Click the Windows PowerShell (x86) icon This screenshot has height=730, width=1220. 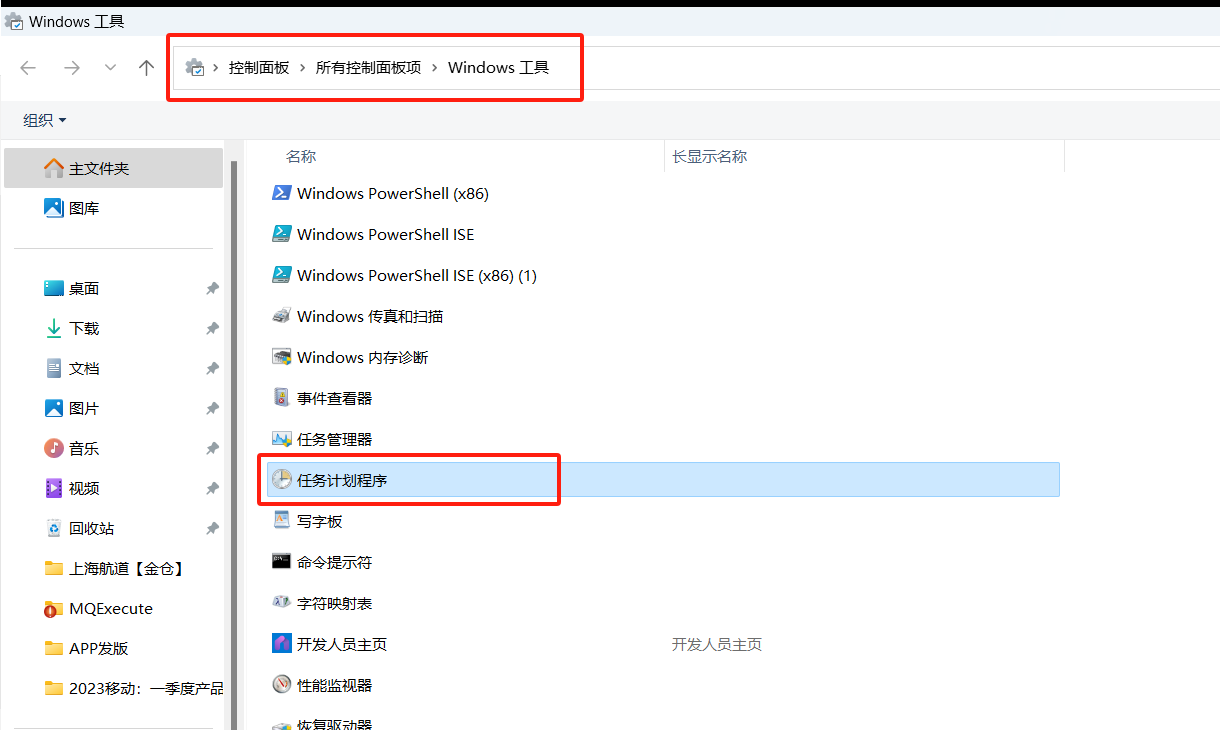pos(282,193)
